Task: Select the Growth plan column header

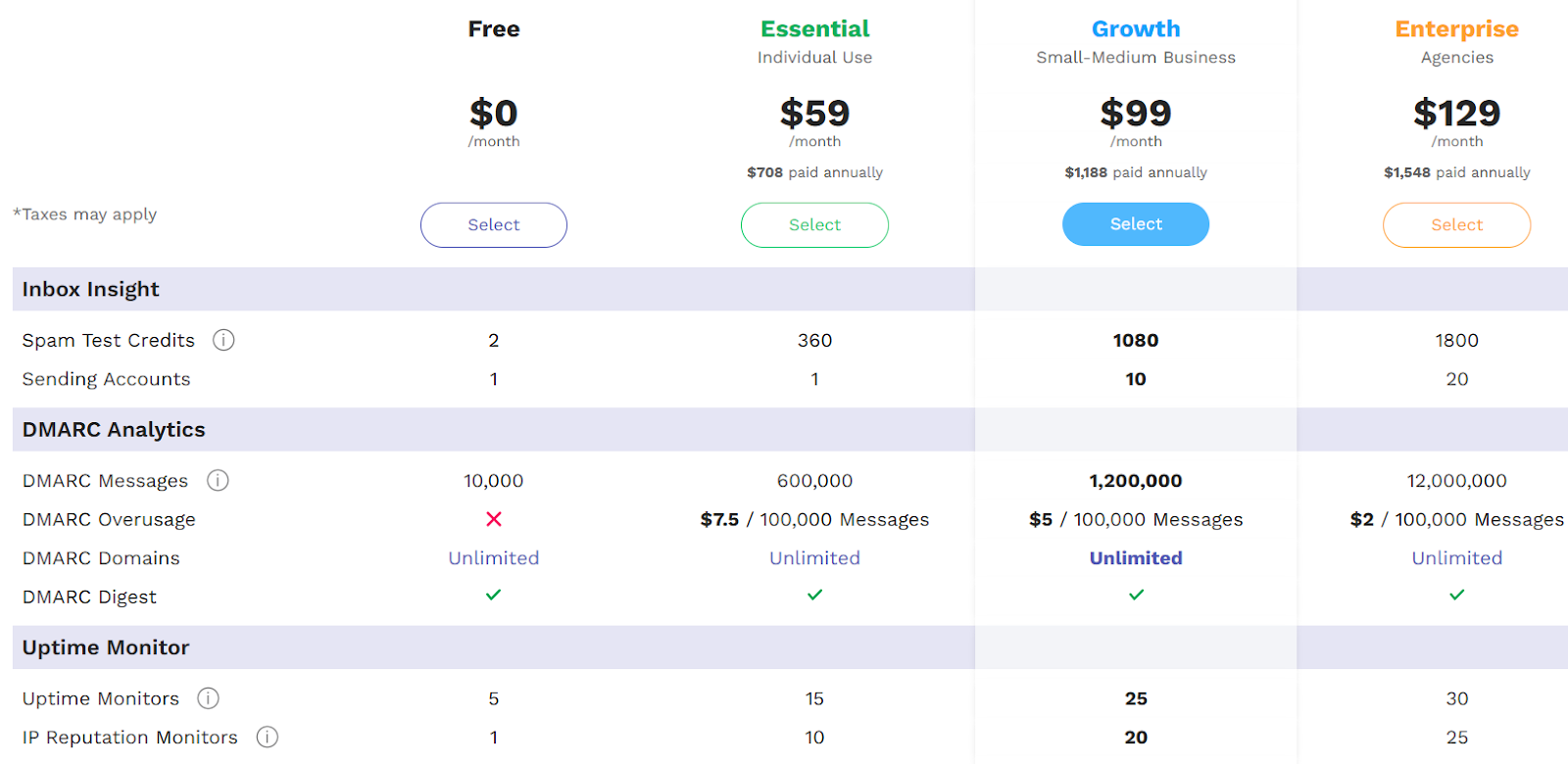Action: click(1135, 28)
